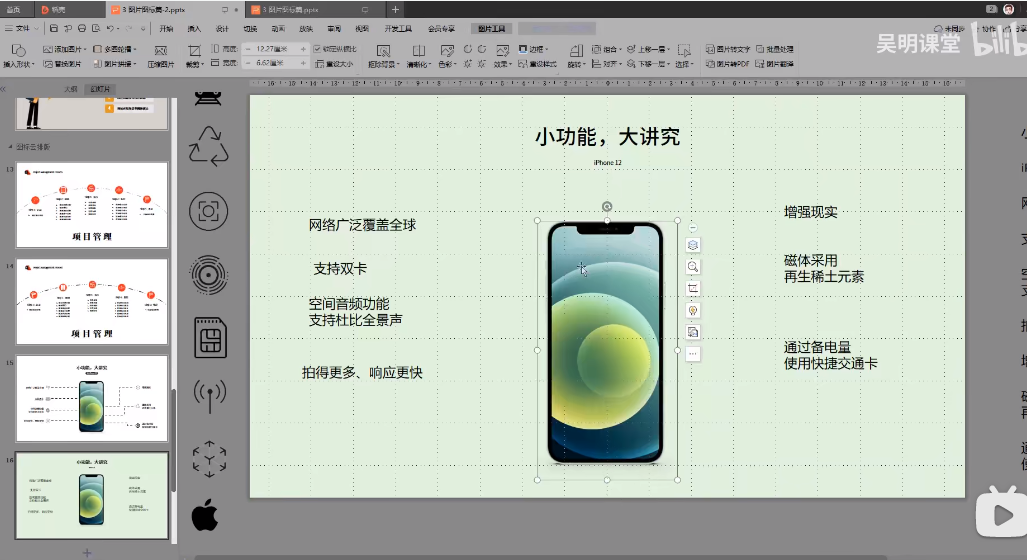Click the SIM card icon

point(210,338)
